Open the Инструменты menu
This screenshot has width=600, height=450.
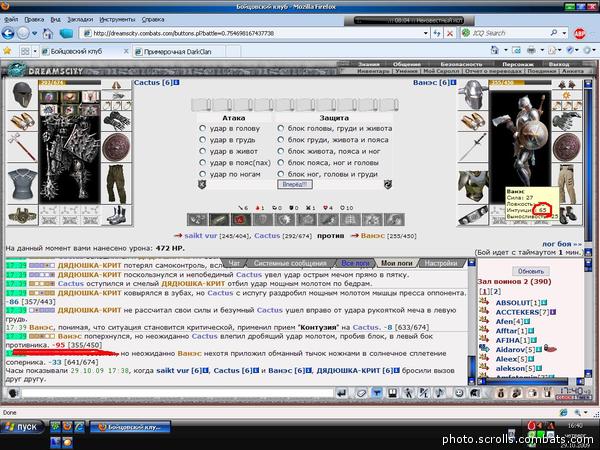[117, 19]
